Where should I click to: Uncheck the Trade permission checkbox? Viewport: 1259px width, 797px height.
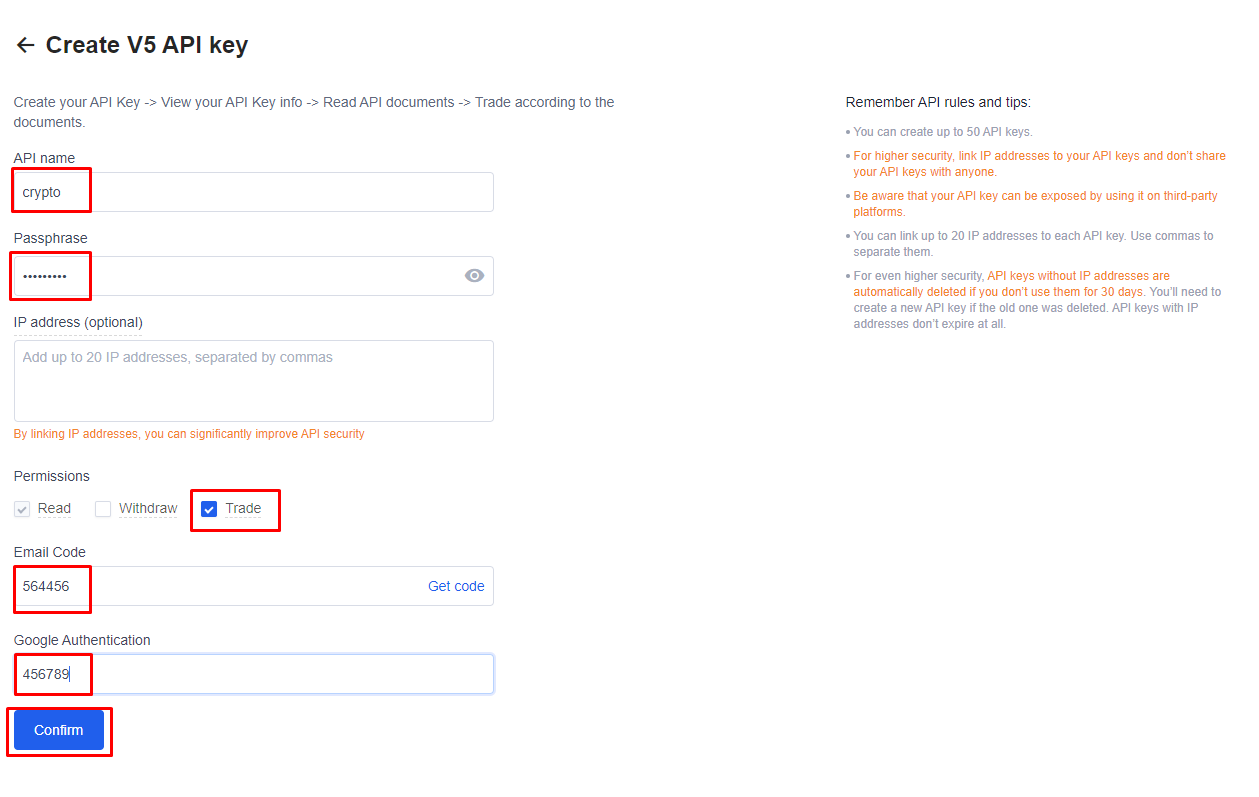(x=209, y=509)
